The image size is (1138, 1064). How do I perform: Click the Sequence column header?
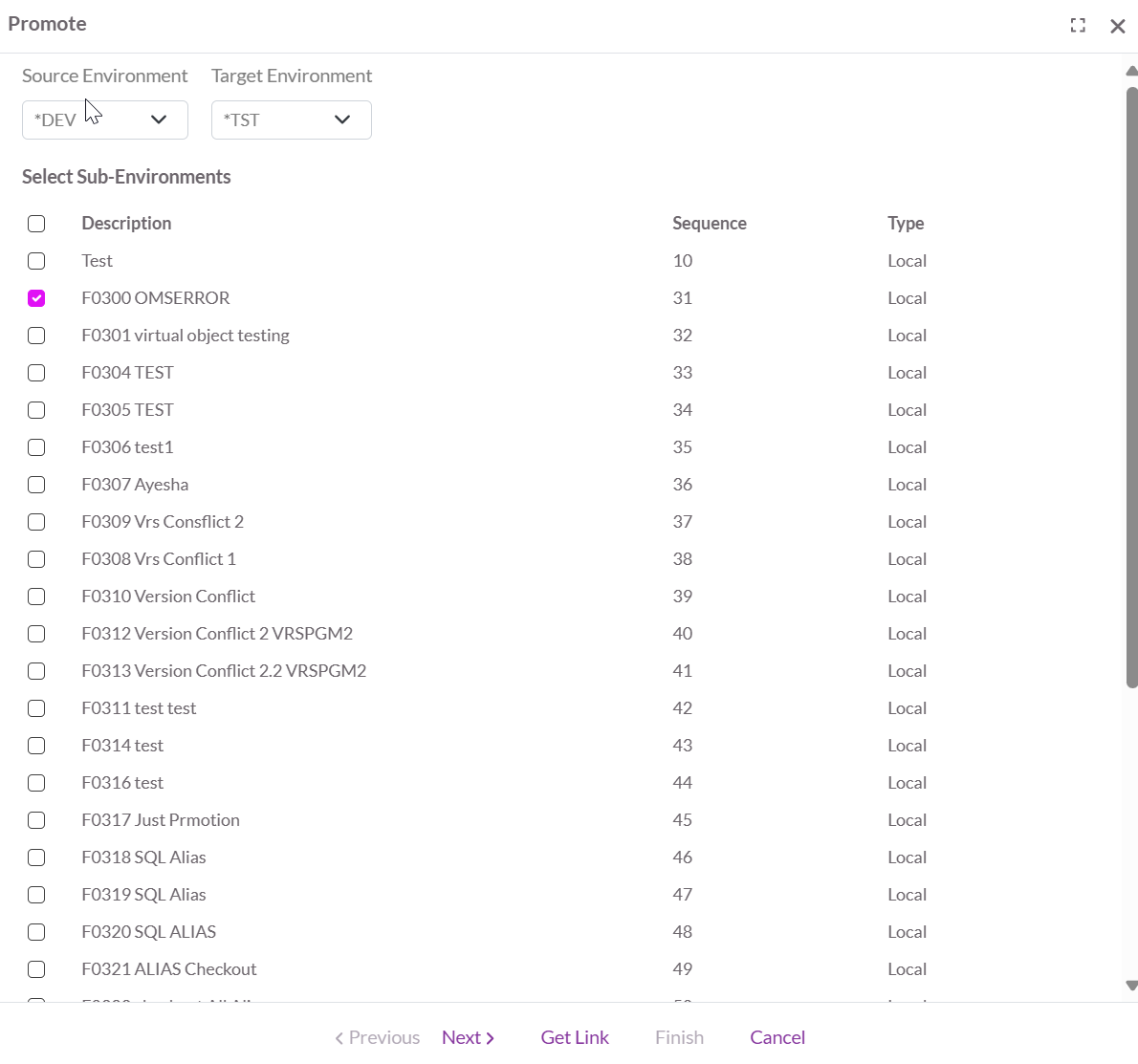[709, 223]
